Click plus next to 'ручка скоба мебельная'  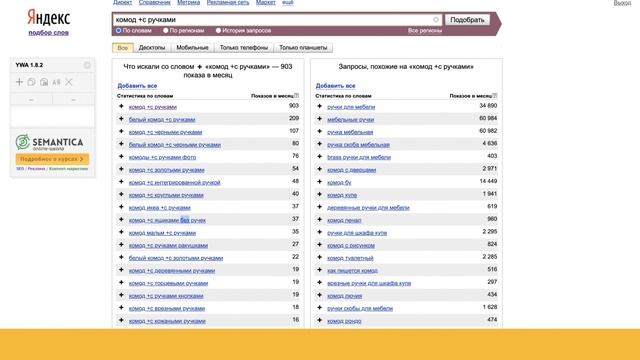click(x=320, y=144)
